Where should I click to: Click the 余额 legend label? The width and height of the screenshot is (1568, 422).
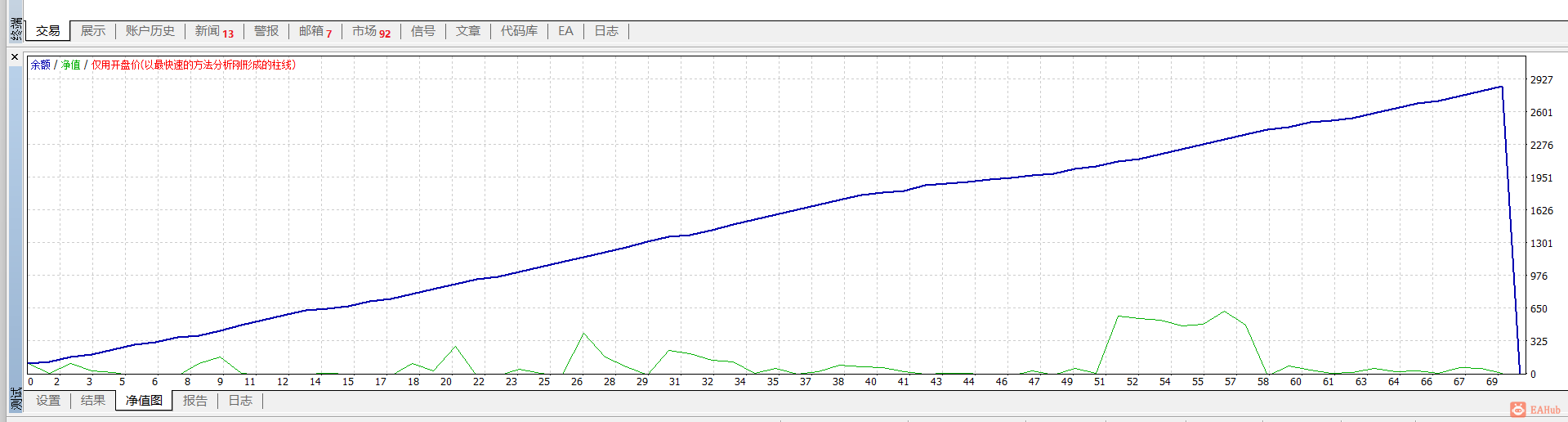tap(41, 65)
